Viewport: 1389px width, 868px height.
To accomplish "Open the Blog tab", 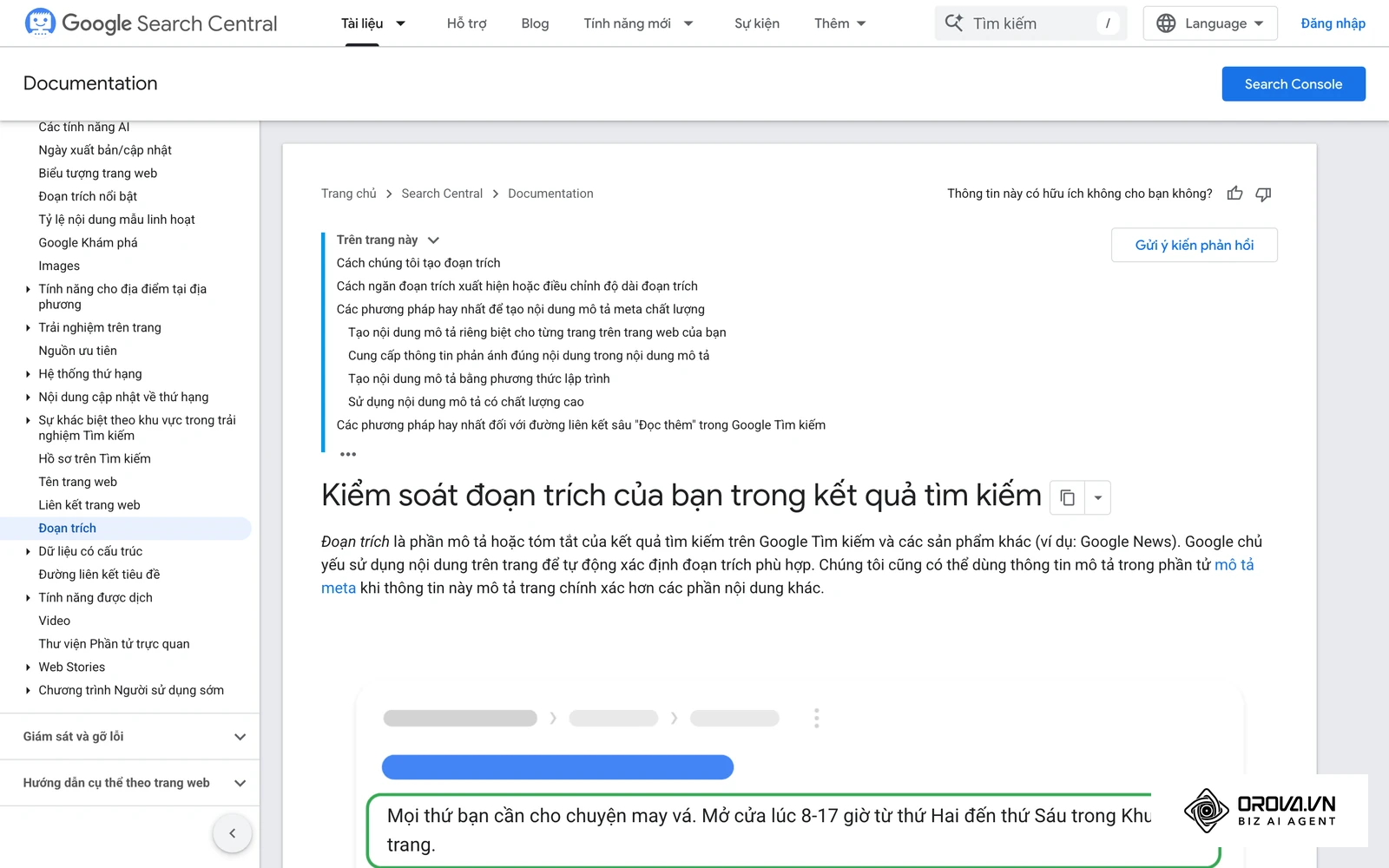I will point(535,23).
